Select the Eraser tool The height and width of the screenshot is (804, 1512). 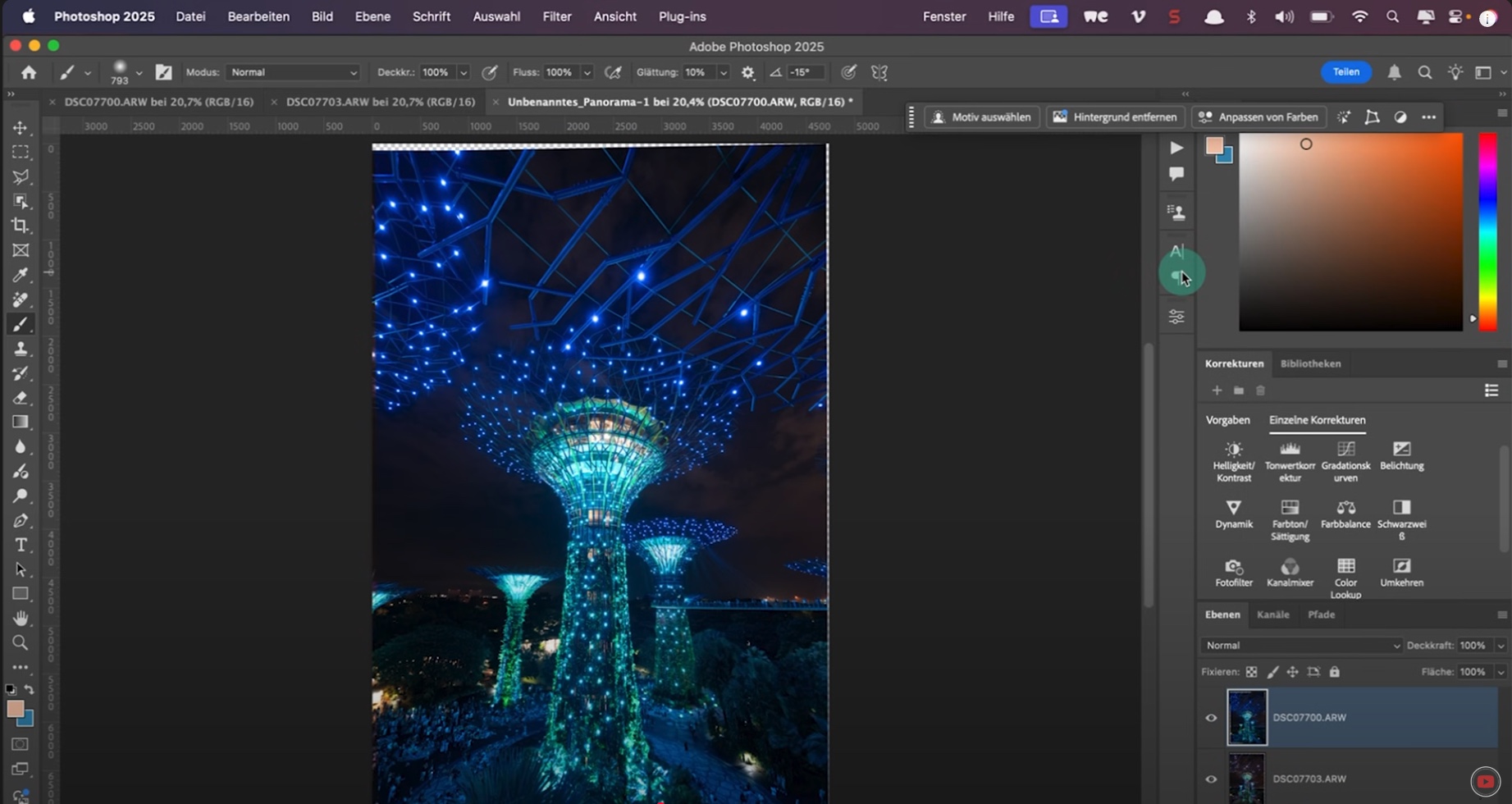[21, 398]
